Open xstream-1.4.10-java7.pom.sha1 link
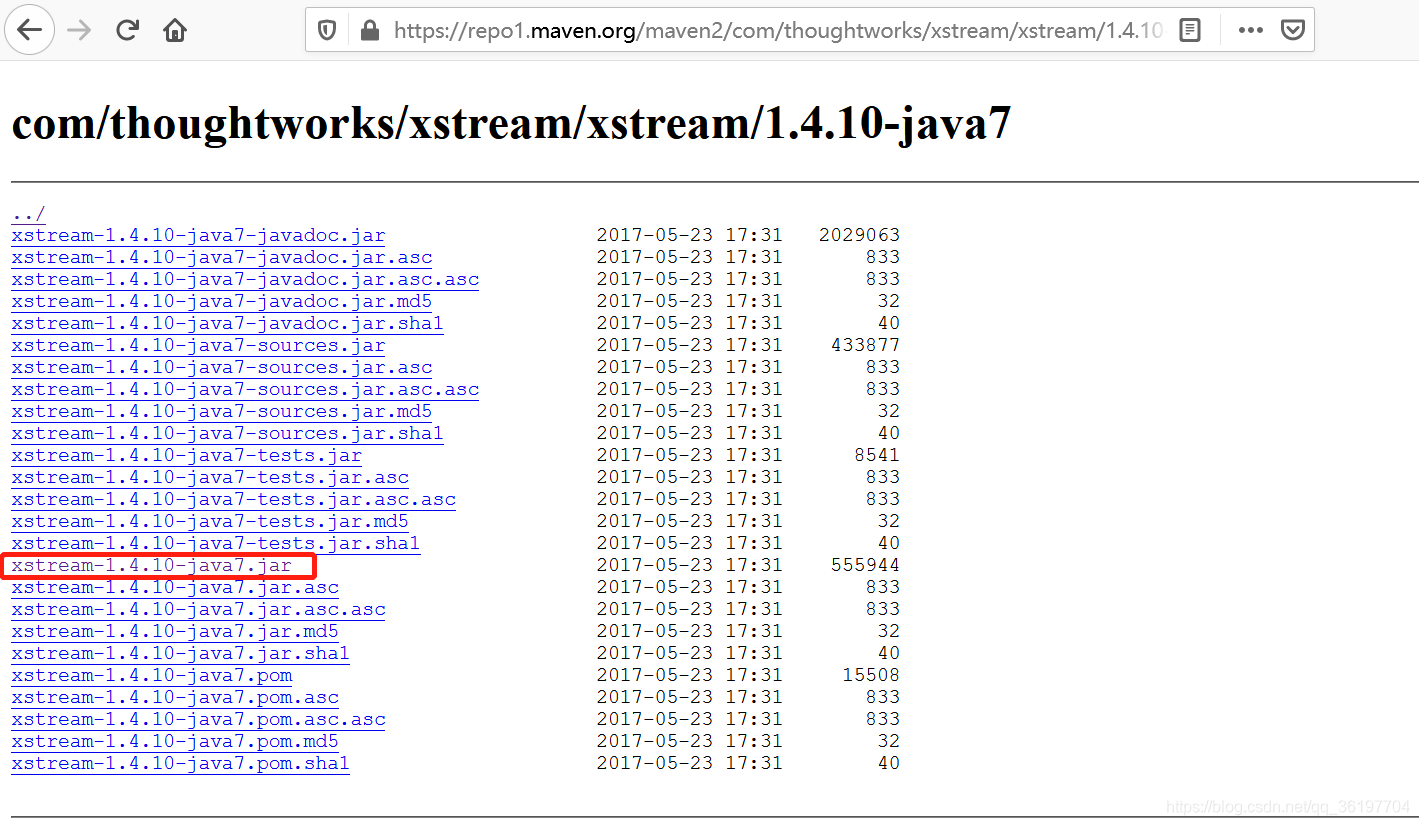 coord(181,763)
